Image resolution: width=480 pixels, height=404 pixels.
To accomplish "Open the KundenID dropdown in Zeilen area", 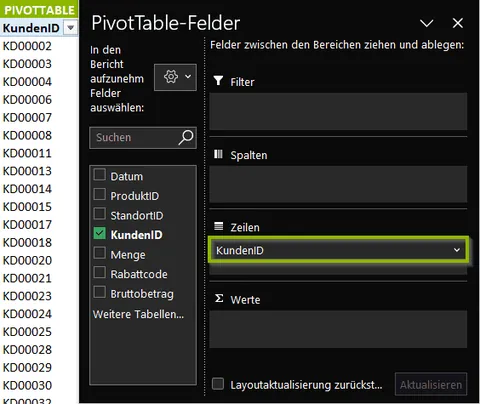I will pyautogui.click(x=457, y=250).
